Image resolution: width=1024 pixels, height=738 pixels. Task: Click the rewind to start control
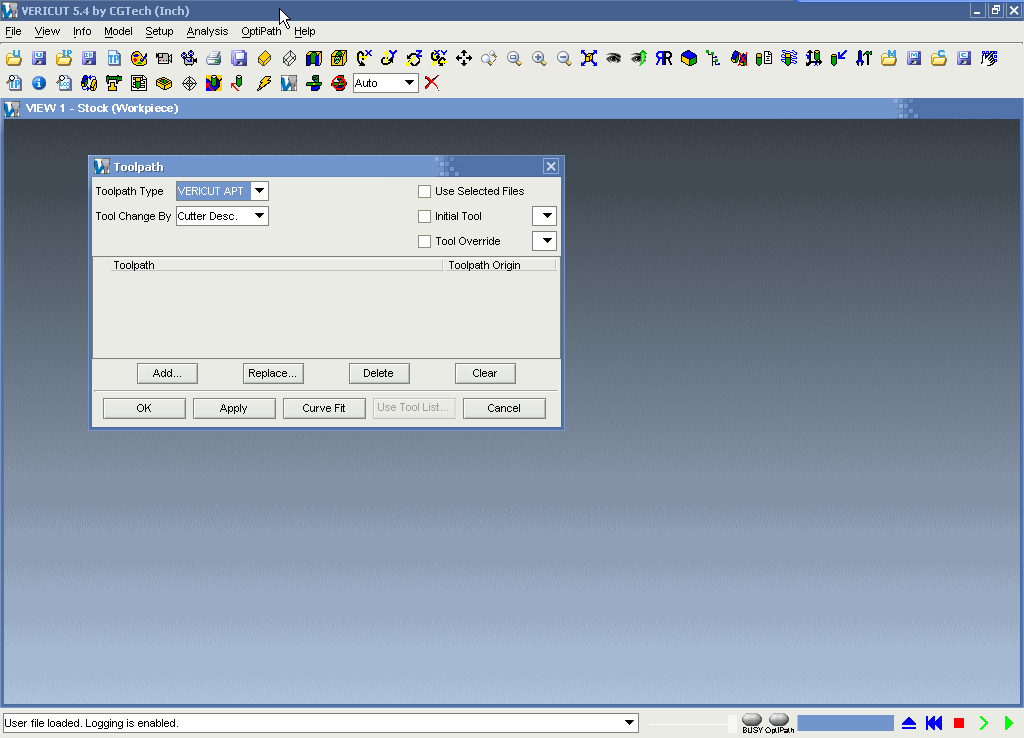pyautogui.click(x=934, y=723)
